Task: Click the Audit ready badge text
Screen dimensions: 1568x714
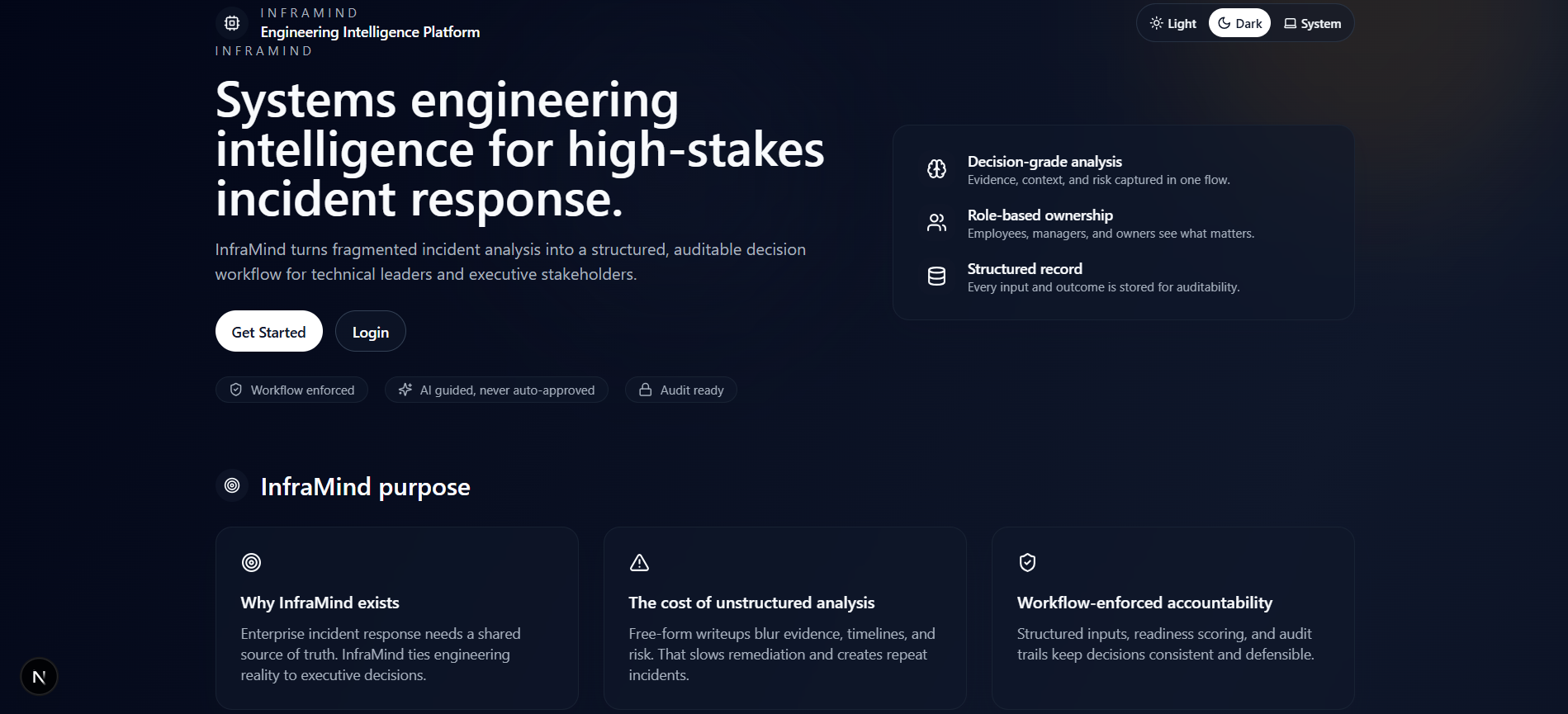Action: [x=692, y=390]
